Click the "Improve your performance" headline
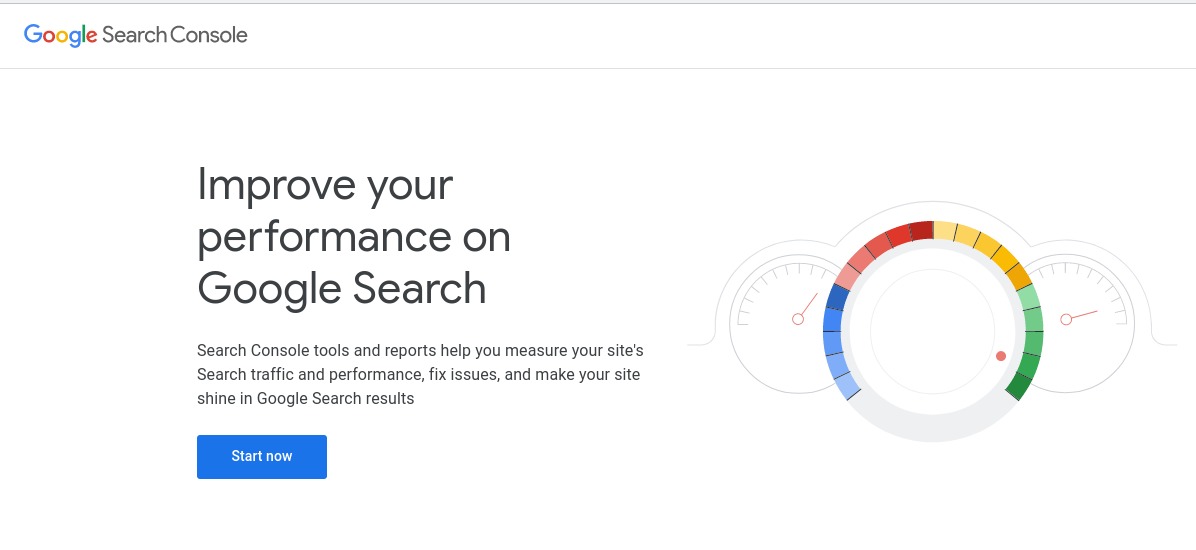 [354, 236]
